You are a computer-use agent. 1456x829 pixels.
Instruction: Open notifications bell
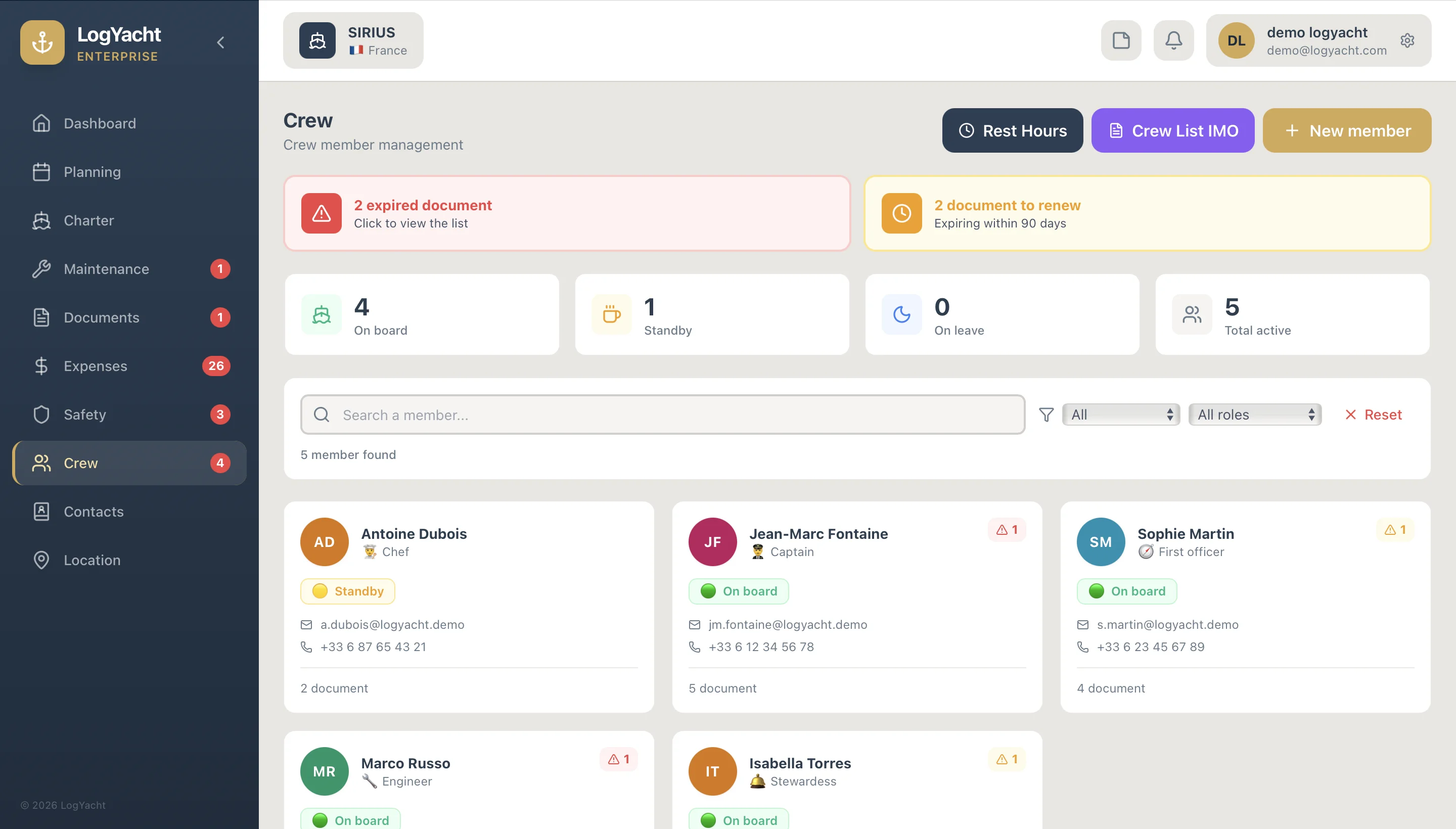[1173, 40]
